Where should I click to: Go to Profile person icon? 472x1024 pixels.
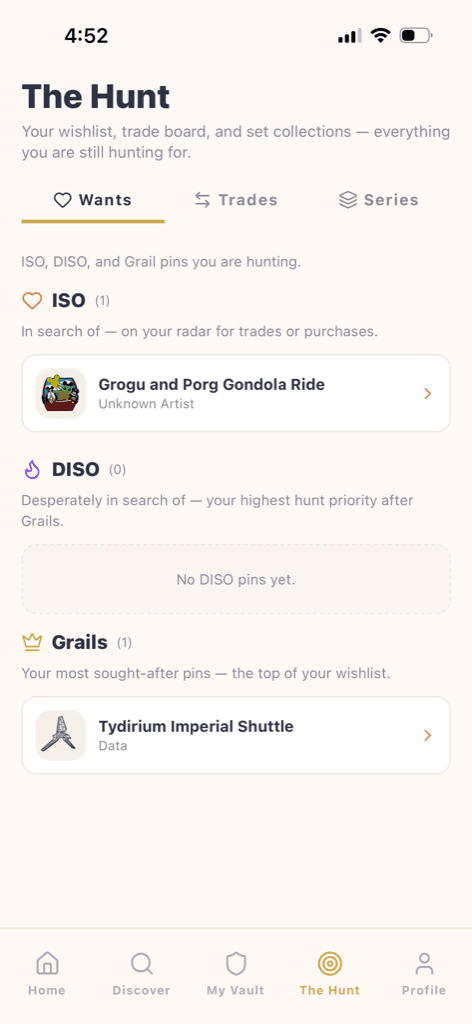pos(424,963)
